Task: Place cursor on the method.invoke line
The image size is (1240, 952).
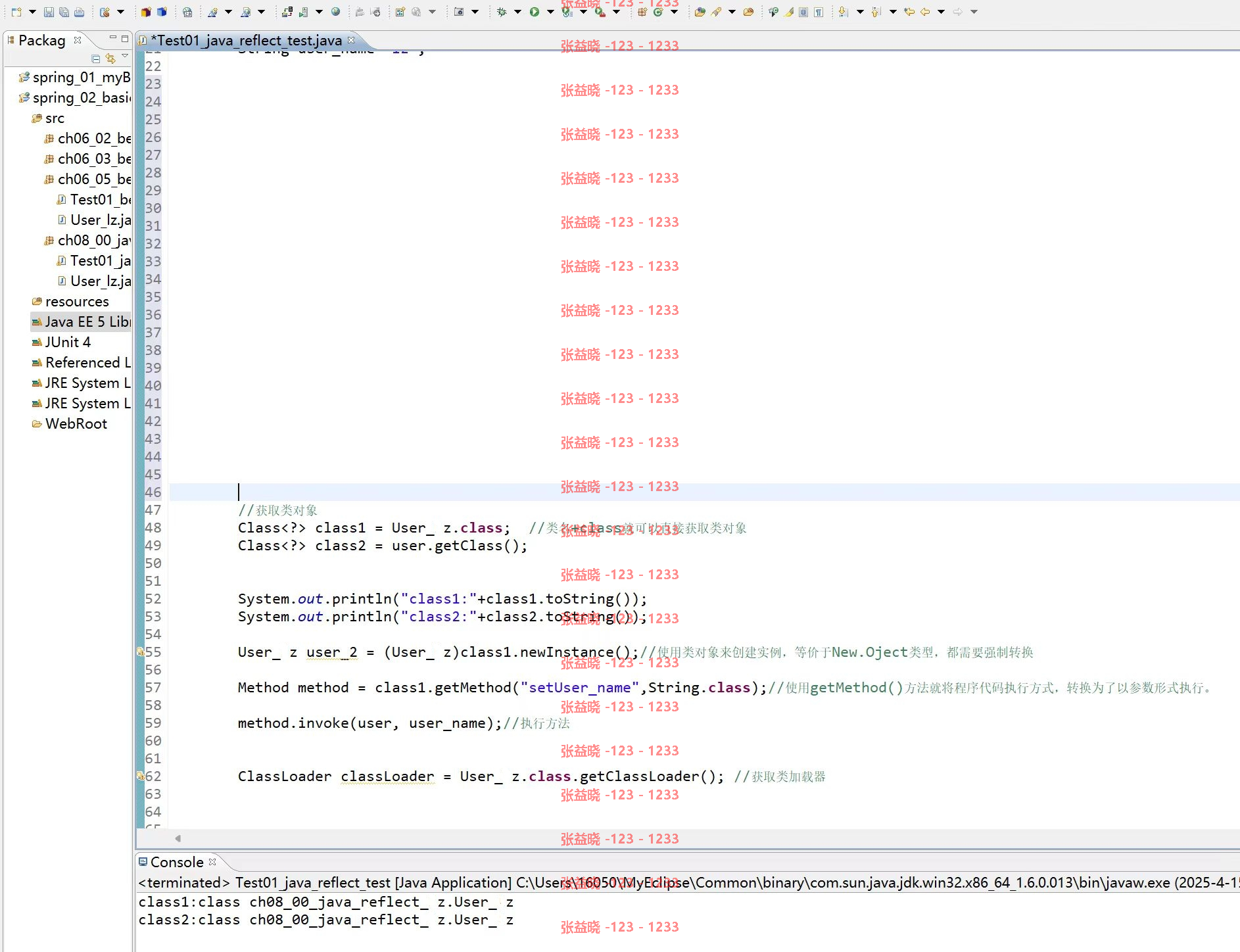Action: pos(404,723)
